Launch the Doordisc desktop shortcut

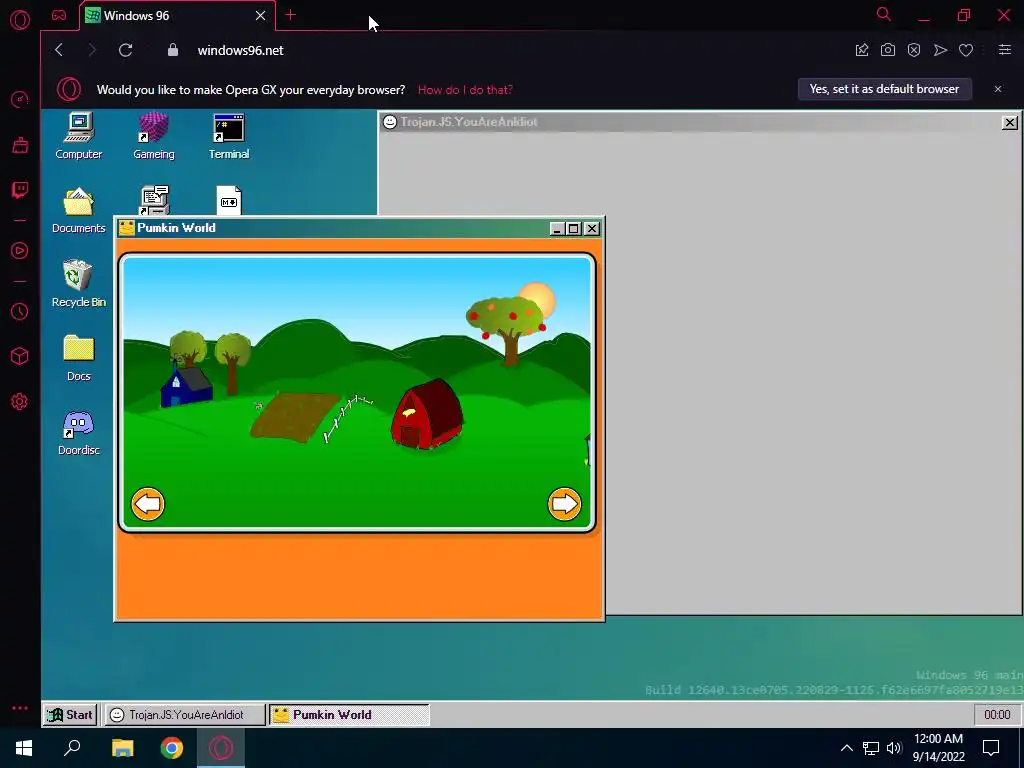[x=78, y=432]
